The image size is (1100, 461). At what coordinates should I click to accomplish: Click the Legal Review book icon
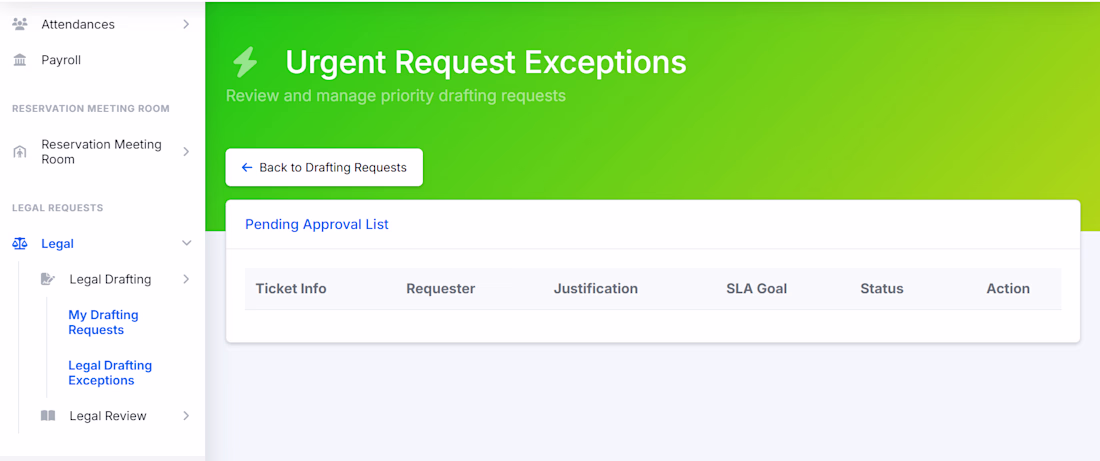coord(48,416)
